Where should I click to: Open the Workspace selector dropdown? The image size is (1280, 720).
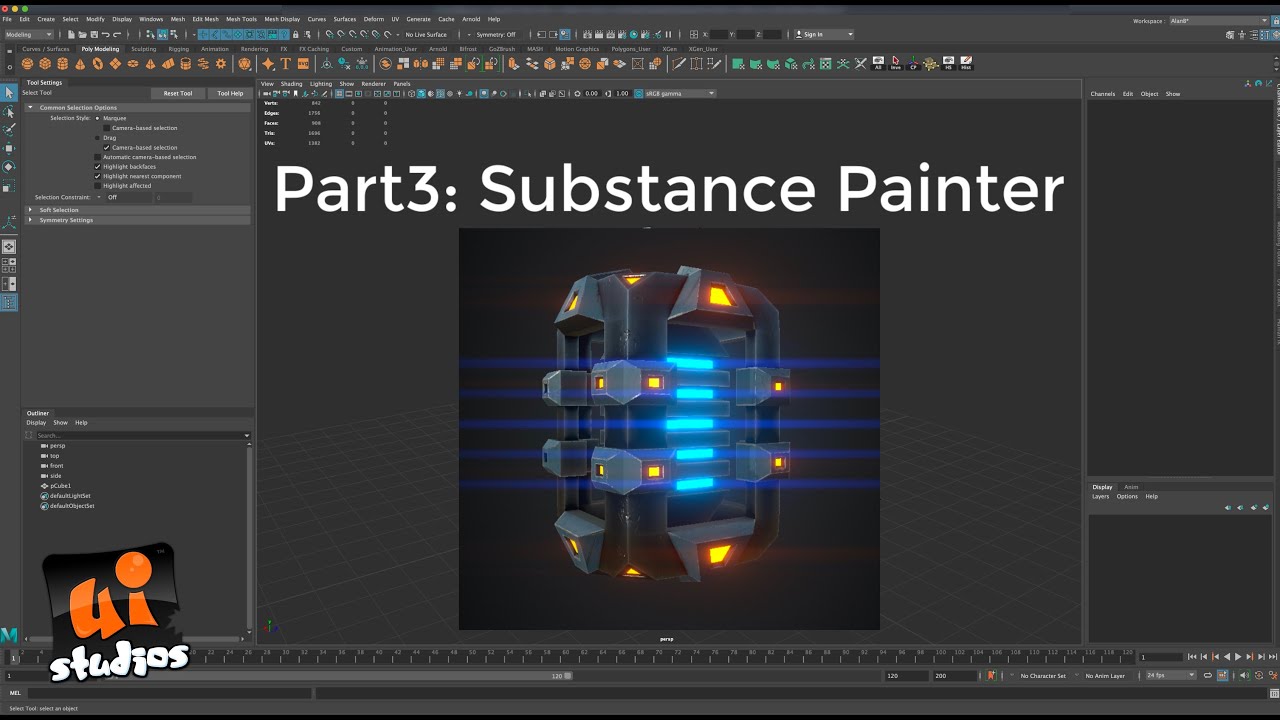tap(1220, 20)
